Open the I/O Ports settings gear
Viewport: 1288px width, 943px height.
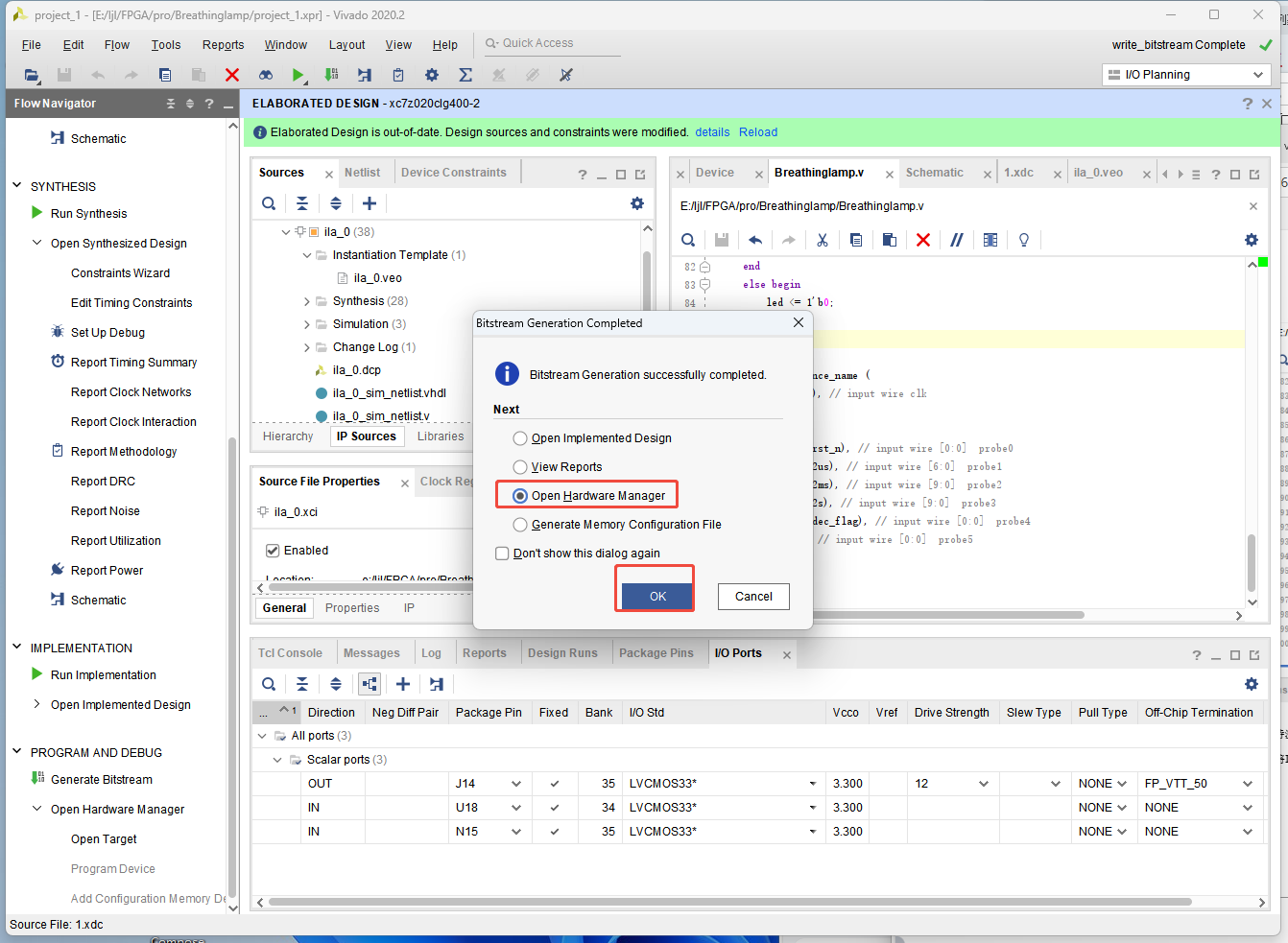point(1251,684)
